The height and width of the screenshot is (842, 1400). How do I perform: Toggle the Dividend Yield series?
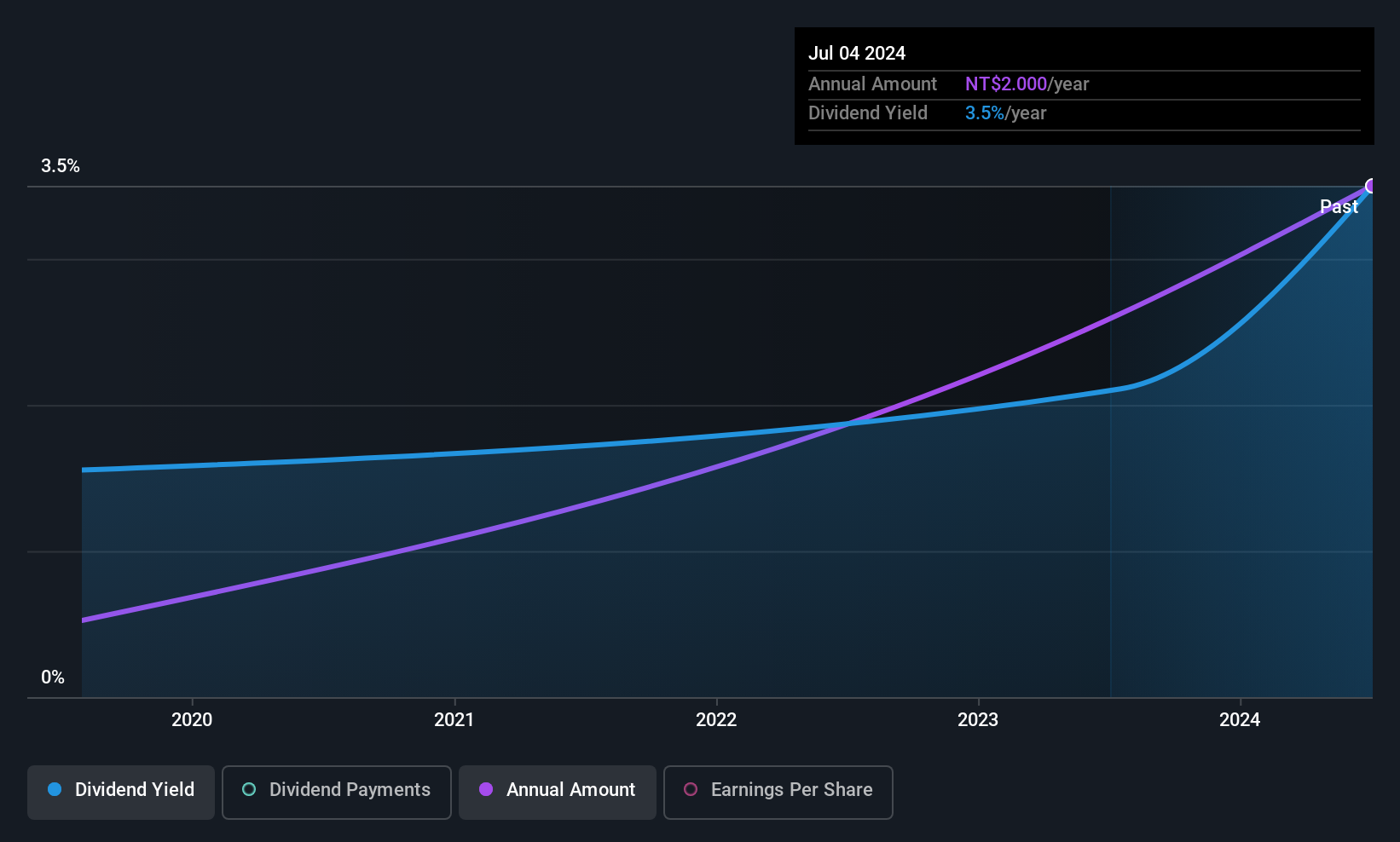[x=121, y=793]
